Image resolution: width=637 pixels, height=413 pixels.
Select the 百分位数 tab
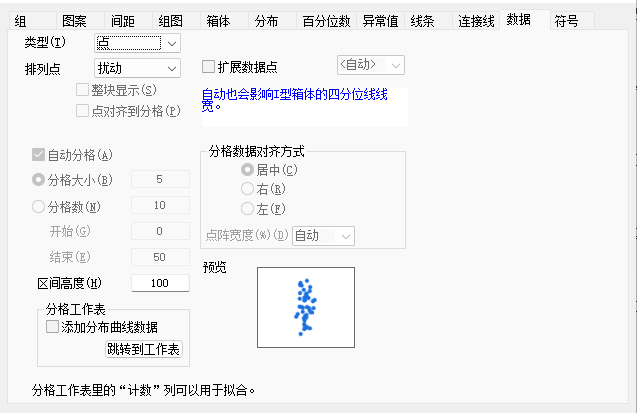click(x=326, y=20)
